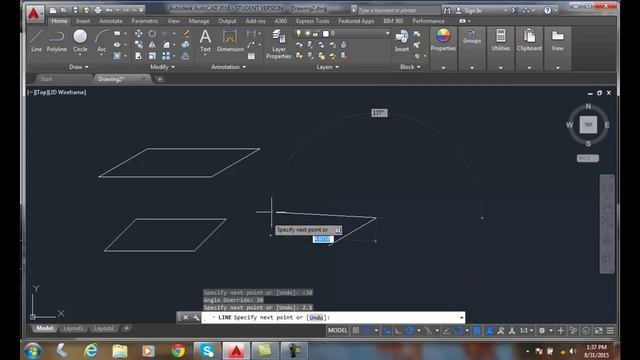The height and width of the screenshot is (360, 640).
Task: Toggle annotation visibility in status bar
Action: (489, 331)
